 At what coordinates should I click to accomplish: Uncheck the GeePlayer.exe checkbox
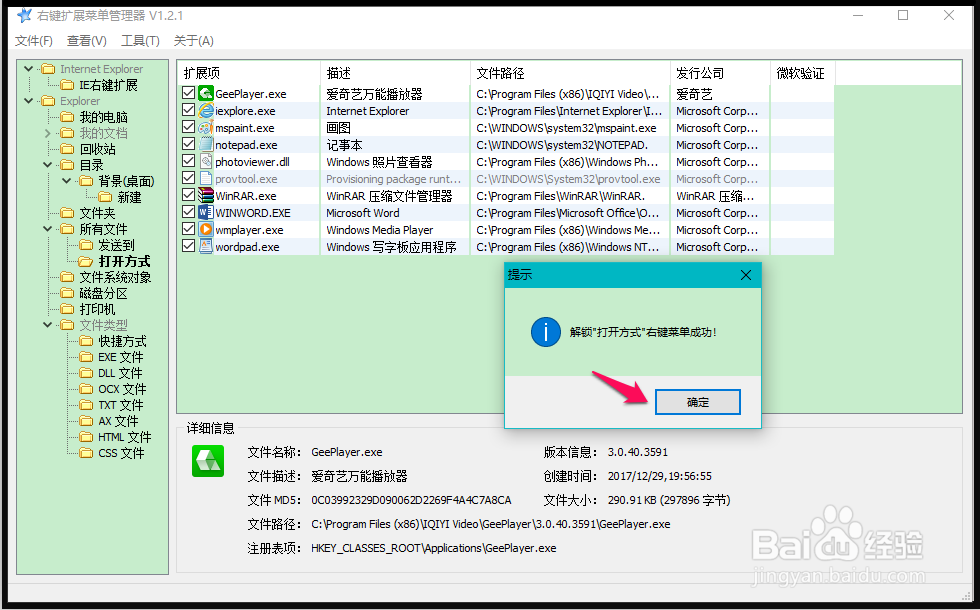188,92
